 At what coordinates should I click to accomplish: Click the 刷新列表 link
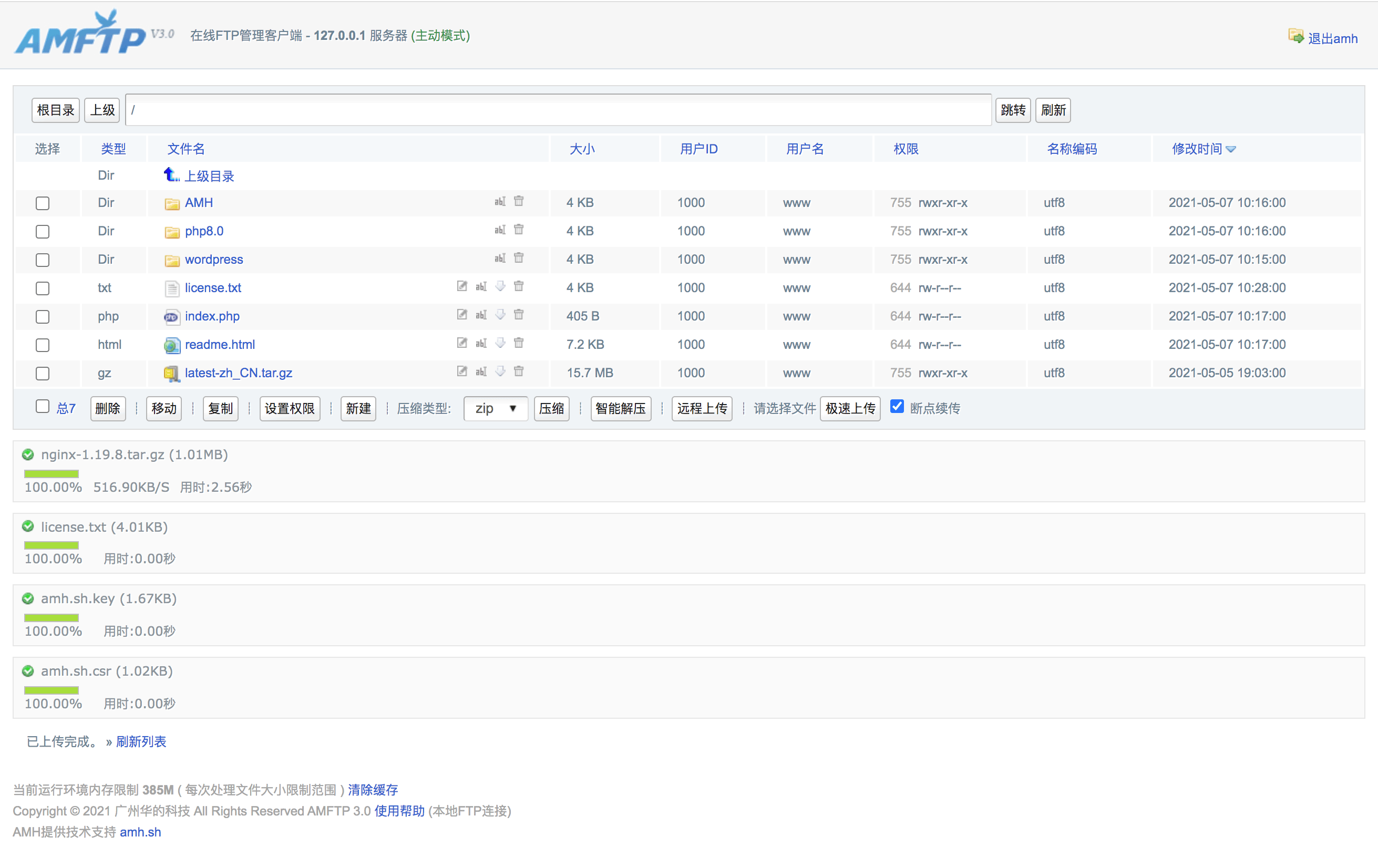[141, 741]
